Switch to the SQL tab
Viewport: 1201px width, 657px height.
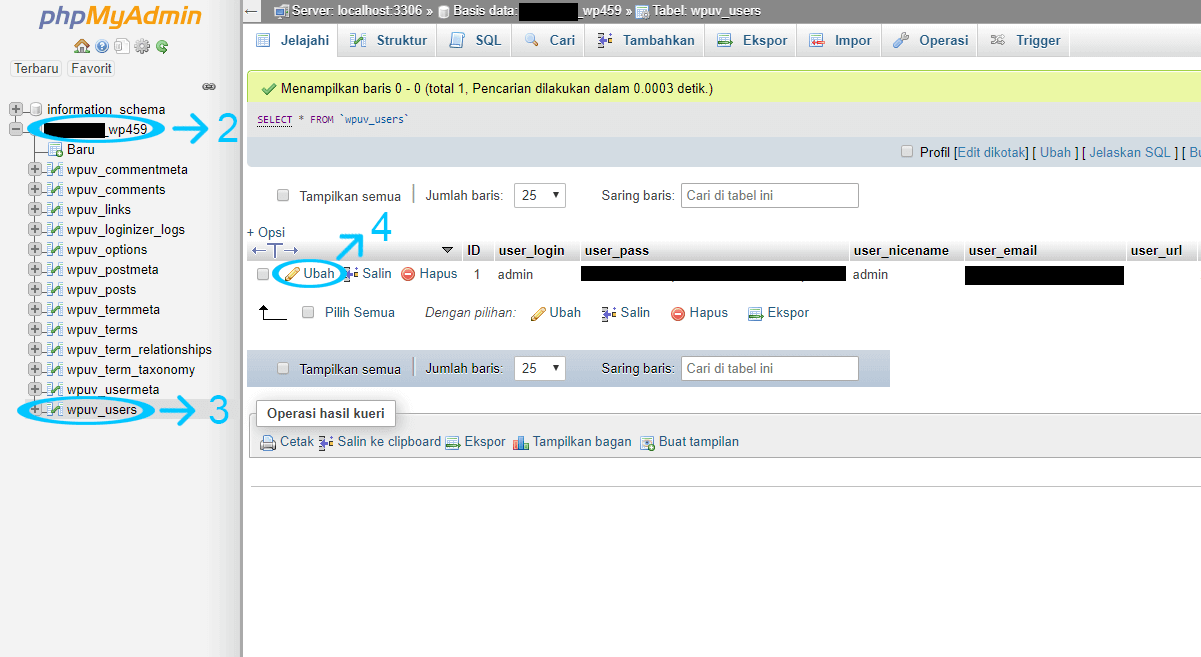coord(474,40)
